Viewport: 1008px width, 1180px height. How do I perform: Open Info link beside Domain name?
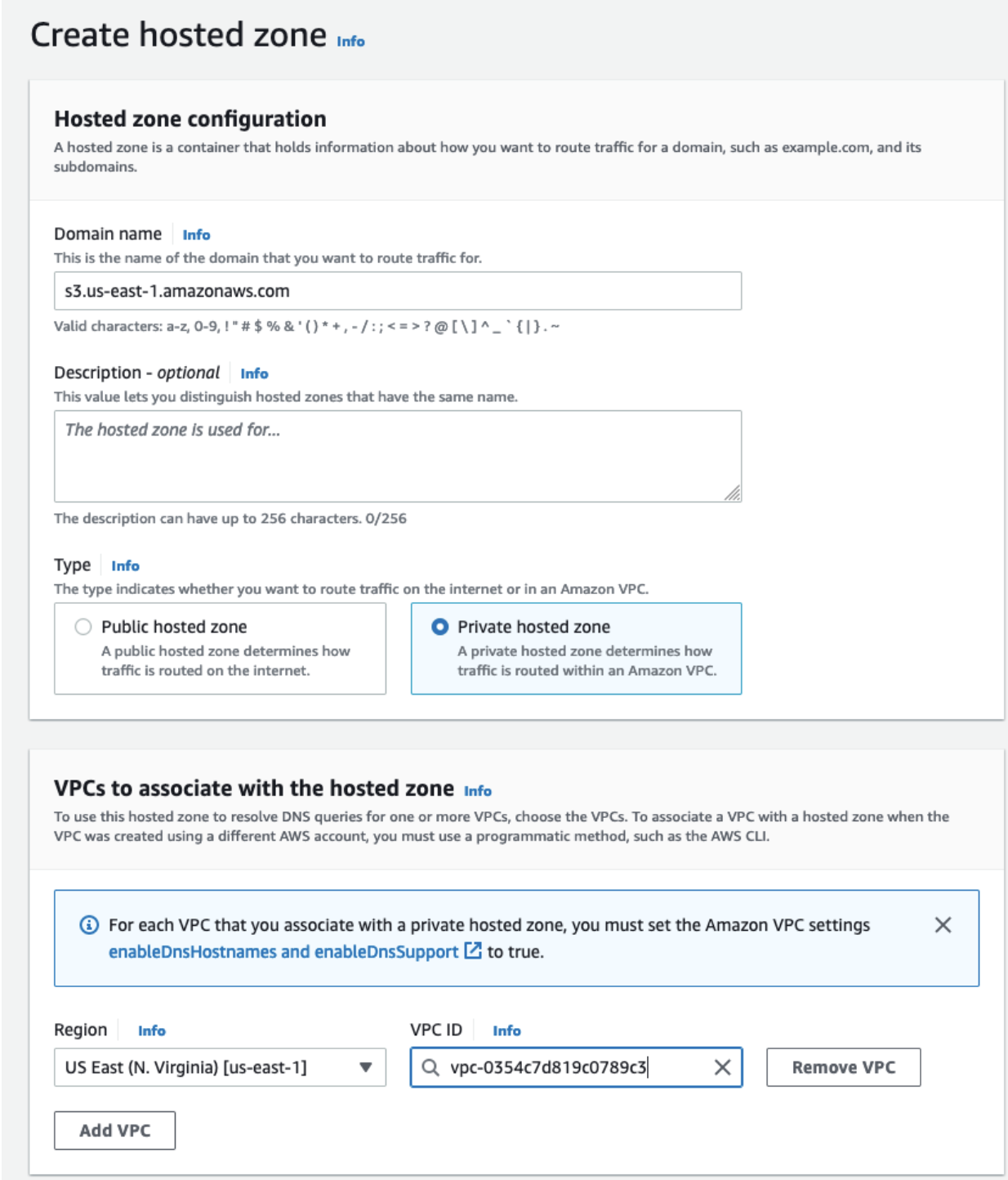tap(196, 235)
